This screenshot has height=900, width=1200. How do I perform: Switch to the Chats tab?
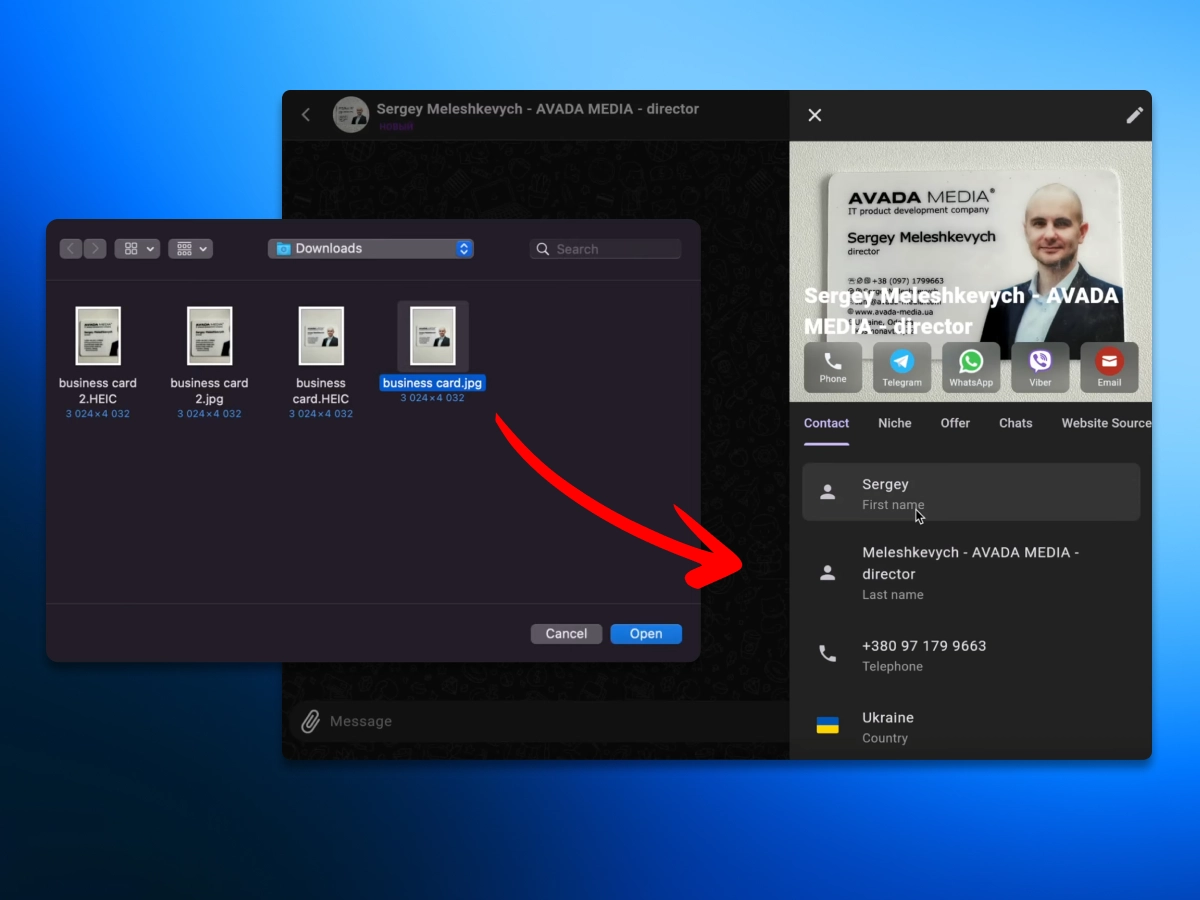click(1016, 424)
